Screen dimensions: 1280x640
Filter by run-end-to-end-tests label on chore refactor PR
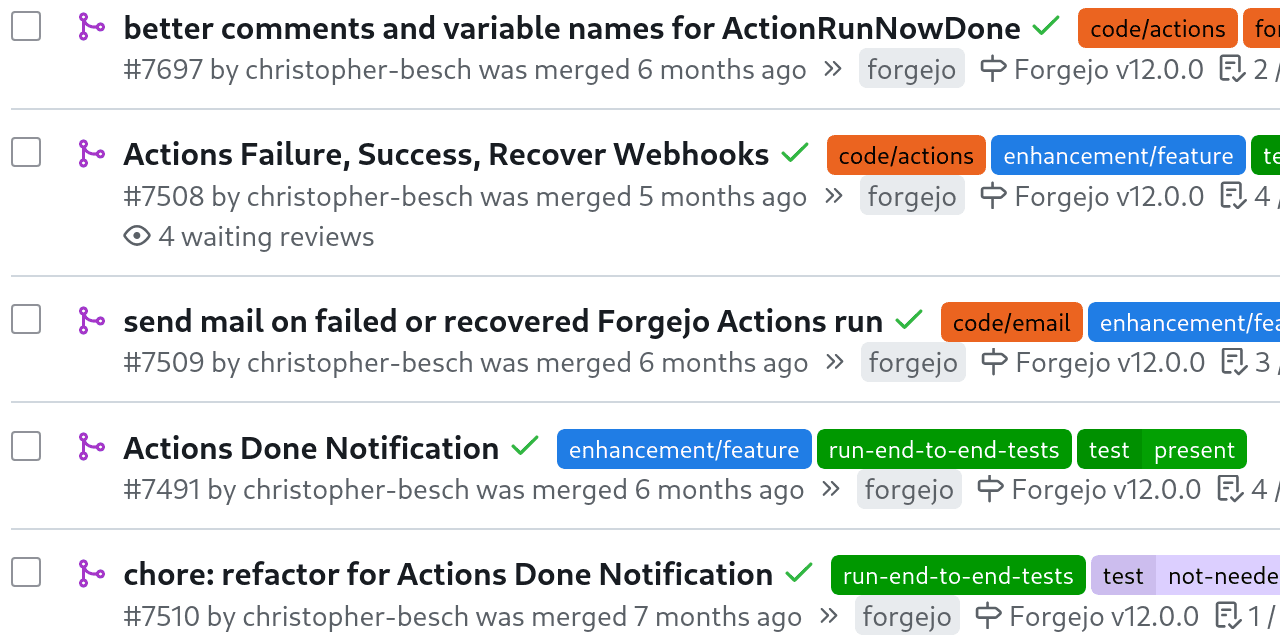pos(957,575)
